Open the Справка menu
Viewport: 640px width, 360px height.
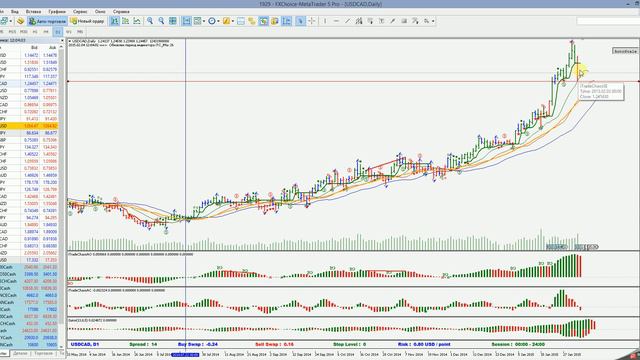[121, 12]
